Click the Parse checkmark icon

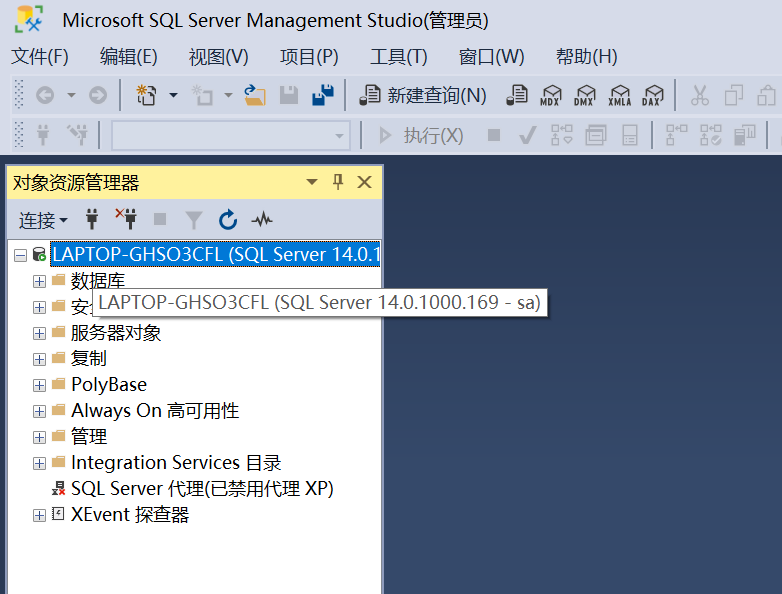pos(528,135)
